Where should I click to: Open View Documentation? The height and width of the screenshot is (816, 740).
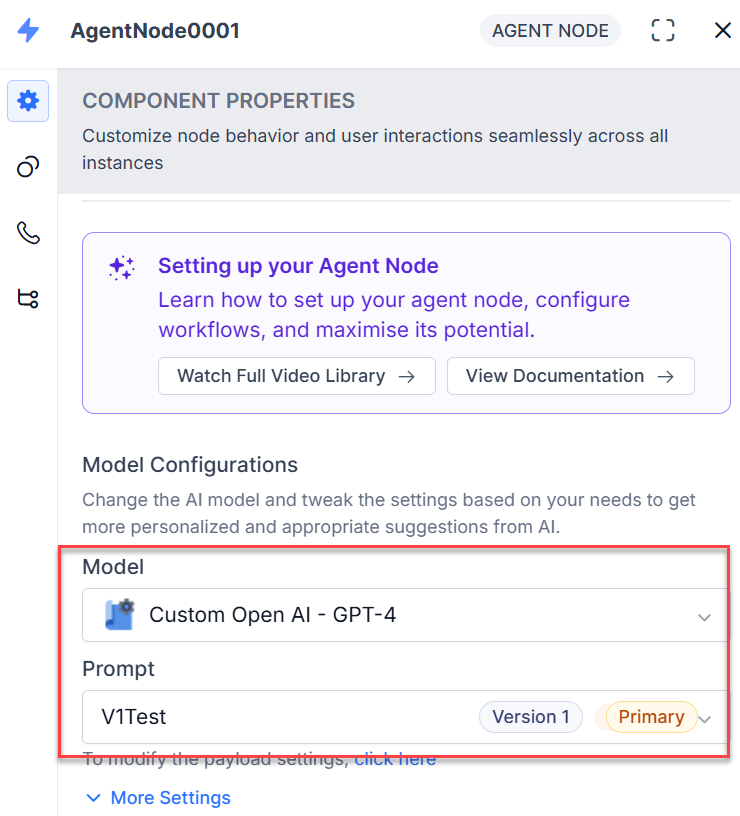[x=570, y=376]
